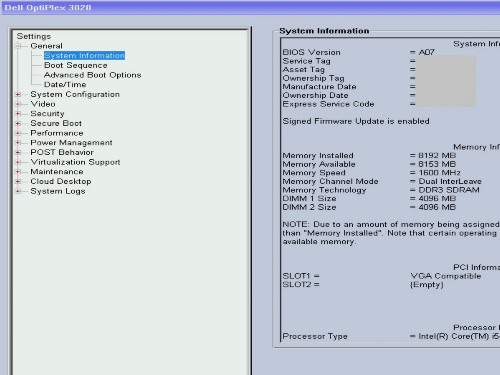The height and width of the screenshot is (375, 500).
Task: Click the System Information panel heading
Action: click(x=324, y=31)
